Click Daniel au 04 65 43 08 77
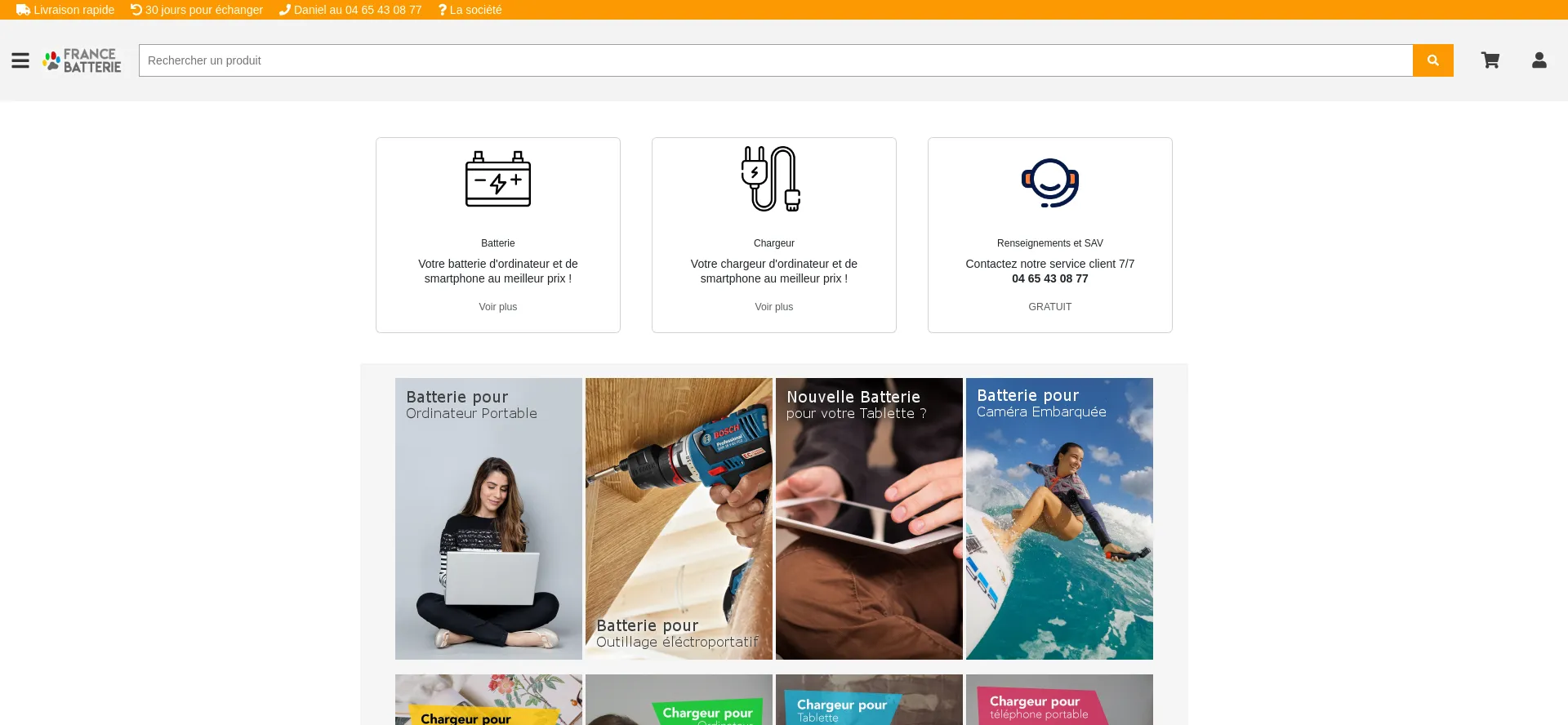 pos(350,10)
